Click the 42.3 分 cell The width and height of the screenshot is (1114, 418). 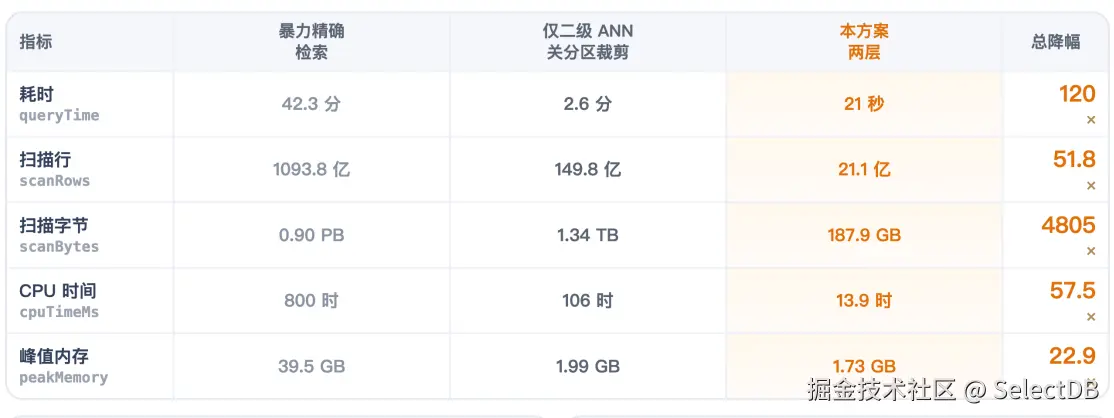click(x=311, y=104)
